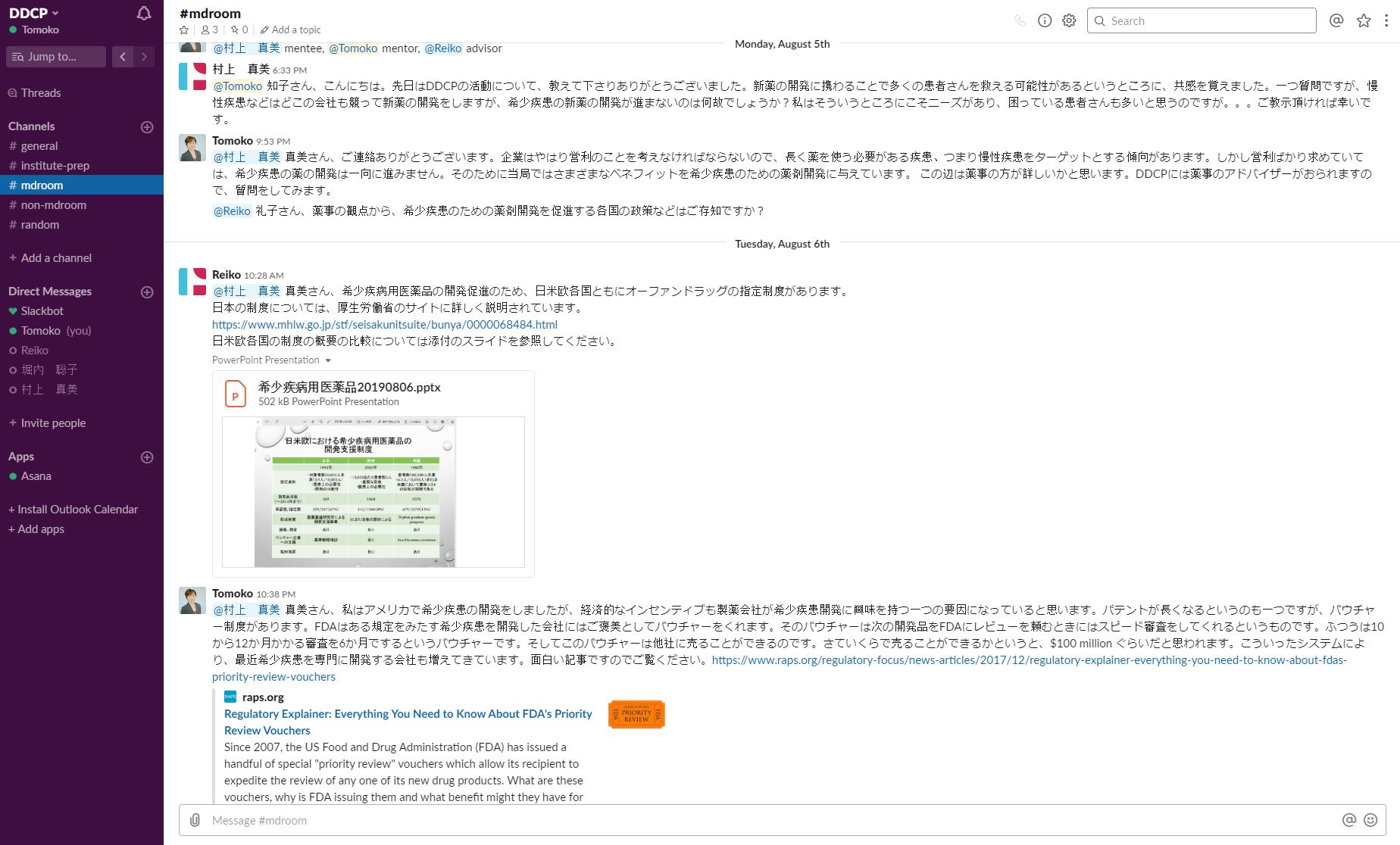Open Regulatory Explainer article title link

(x=408, y=722)
